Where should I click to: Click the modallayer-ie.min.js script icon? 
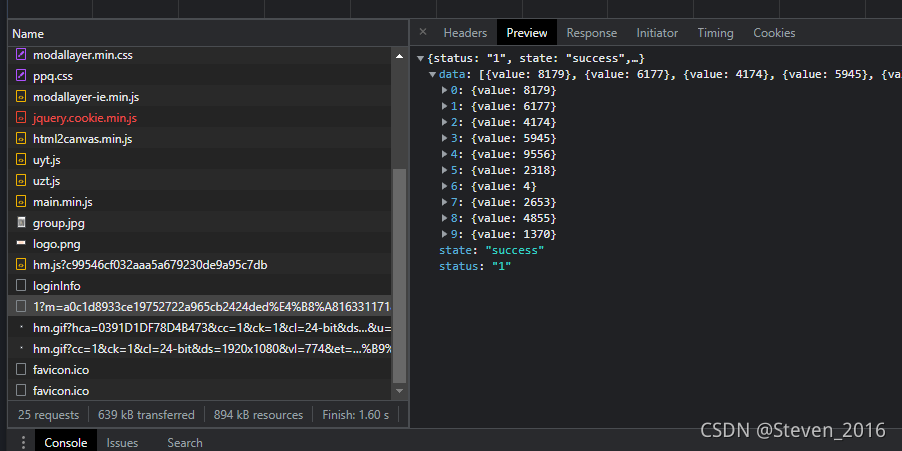coord(21,97)
